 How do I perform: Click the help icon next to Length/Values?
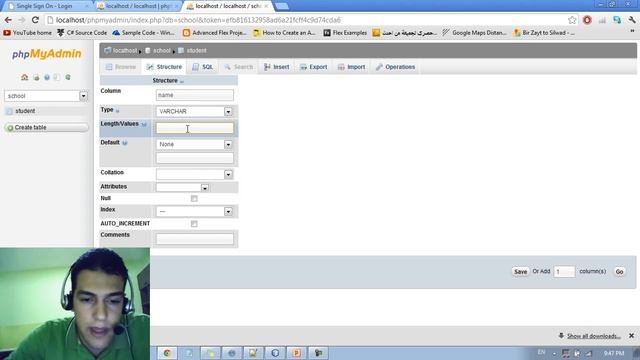[144, 124]
